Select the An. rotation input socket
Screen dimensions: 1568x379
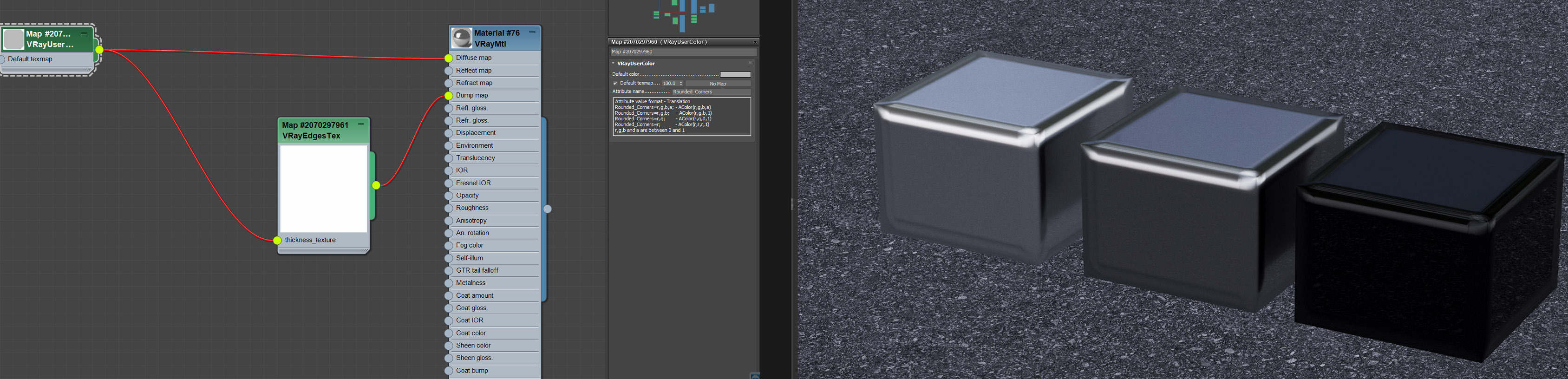[449, 233]
